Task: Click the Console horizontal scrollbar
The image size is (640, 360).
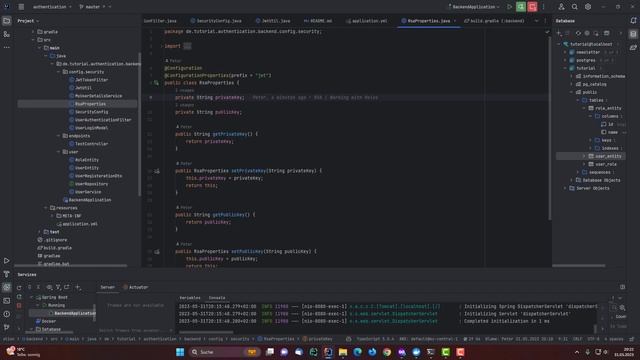Action: click(206, 332)
